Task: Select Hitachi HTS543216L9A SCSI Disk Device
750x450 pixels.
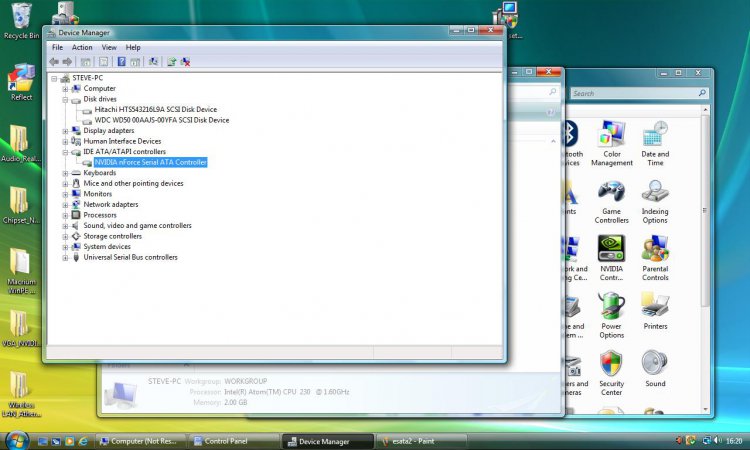Action: pos(155,110)
